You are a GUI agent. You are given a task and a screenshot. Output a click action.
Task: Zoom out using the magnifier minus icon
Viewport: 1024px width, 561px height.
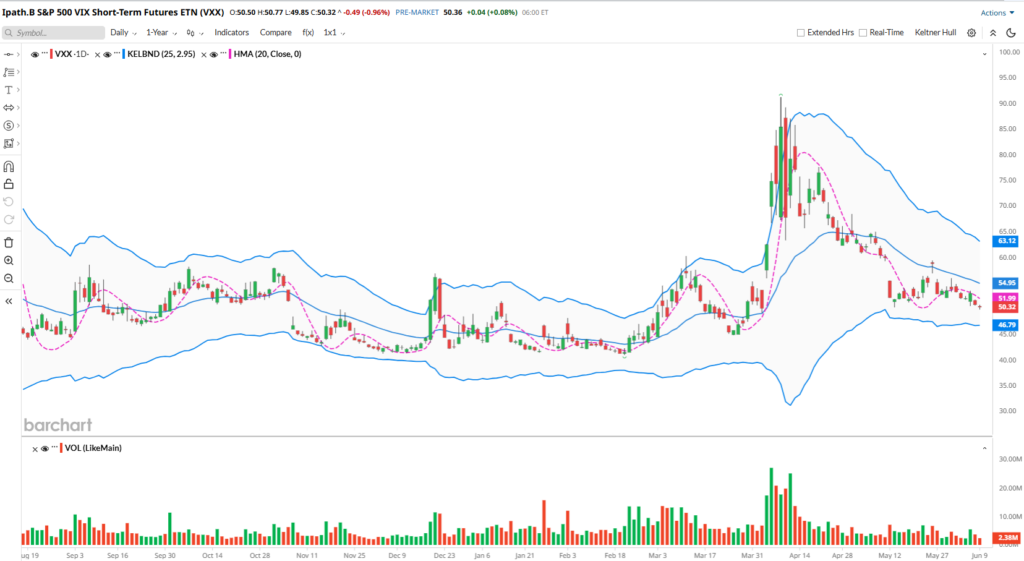[x=9, y=278]
